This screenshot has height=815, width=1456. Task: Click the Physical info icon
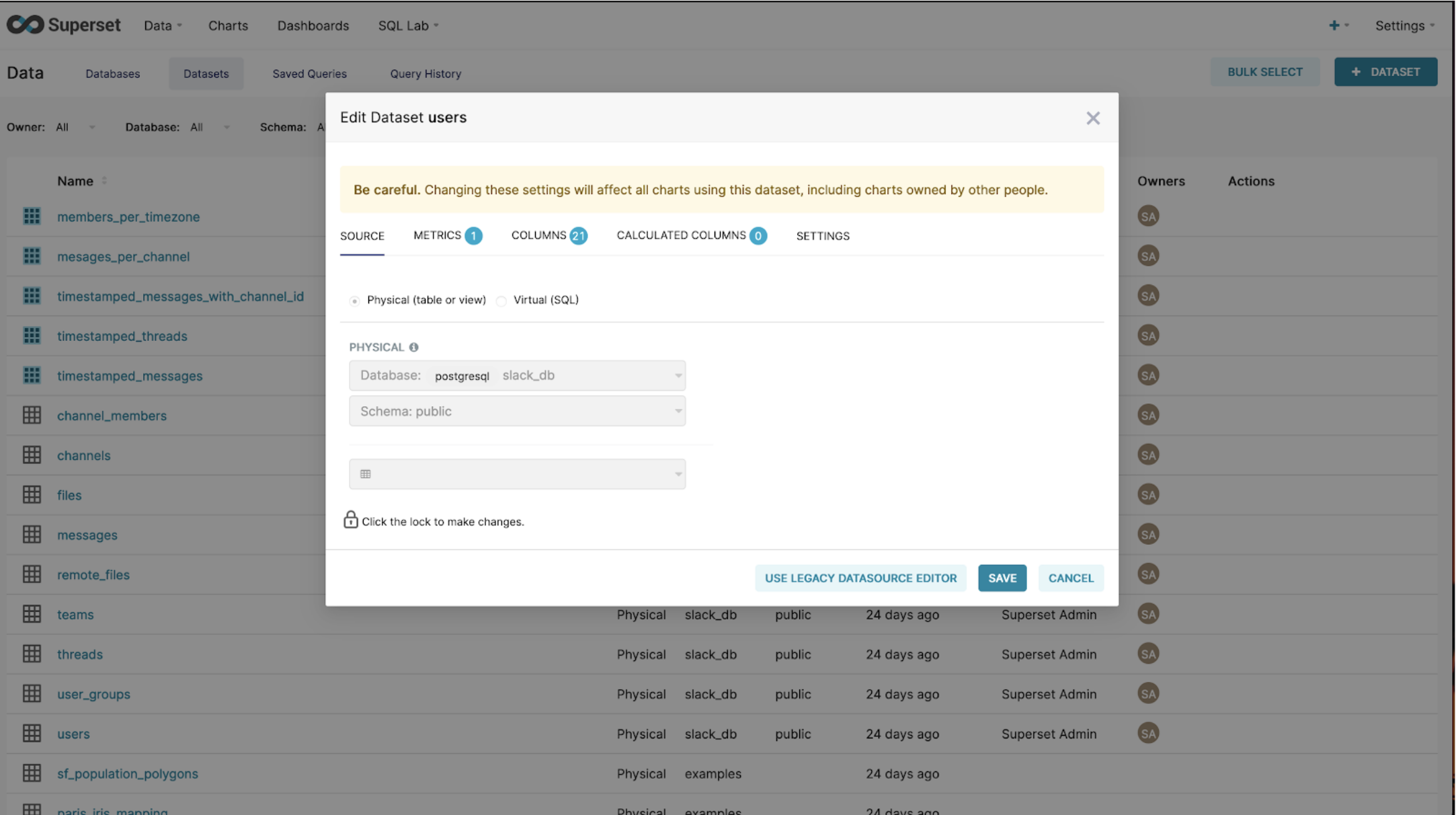pos(413,347)
